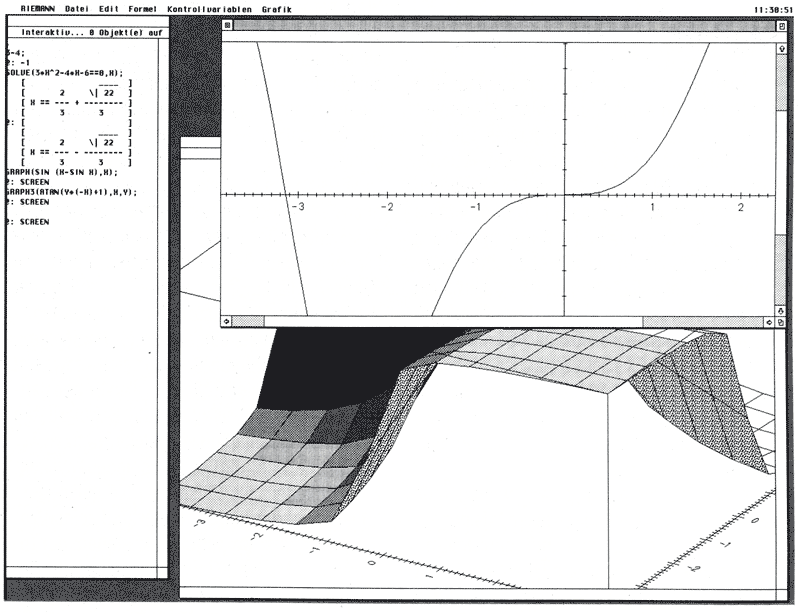This screenshot has height=614, width=800.
Task: Expand the Kontrollvariablen menu
Action: [x=210, y=8]
